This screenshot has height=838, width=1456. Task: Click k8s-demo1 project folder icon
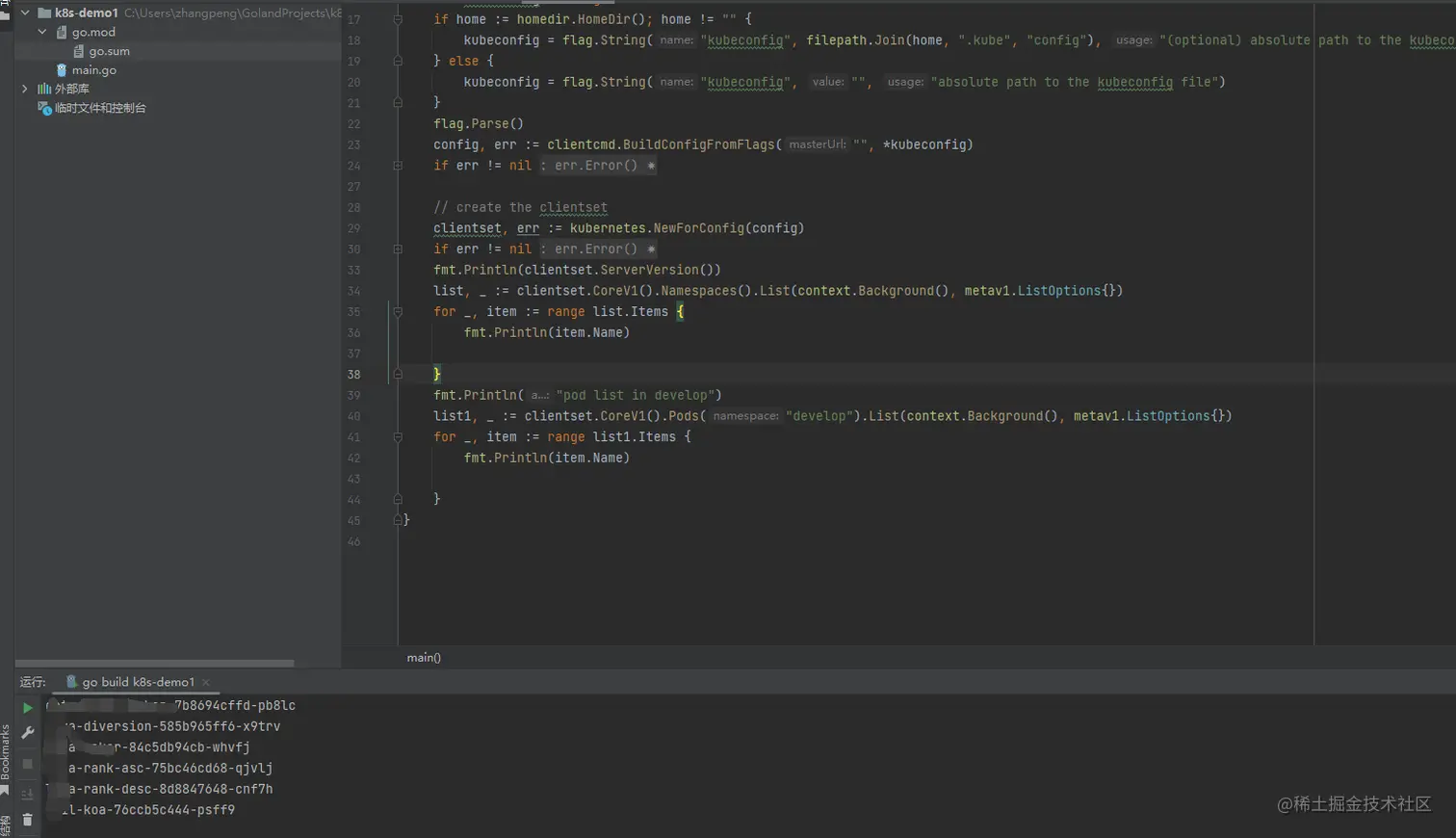pos(44,13)
